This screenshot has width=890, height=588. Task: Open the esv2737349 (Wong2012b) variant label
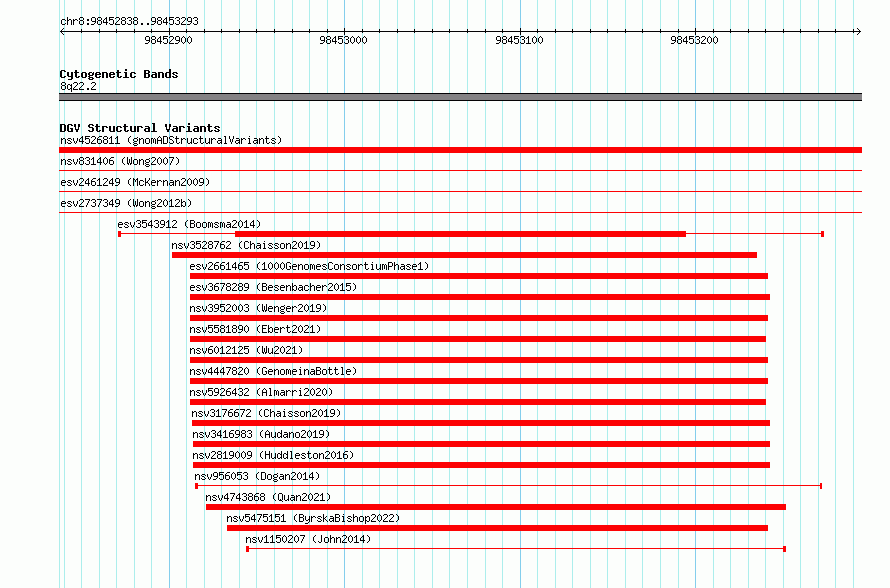126,203
